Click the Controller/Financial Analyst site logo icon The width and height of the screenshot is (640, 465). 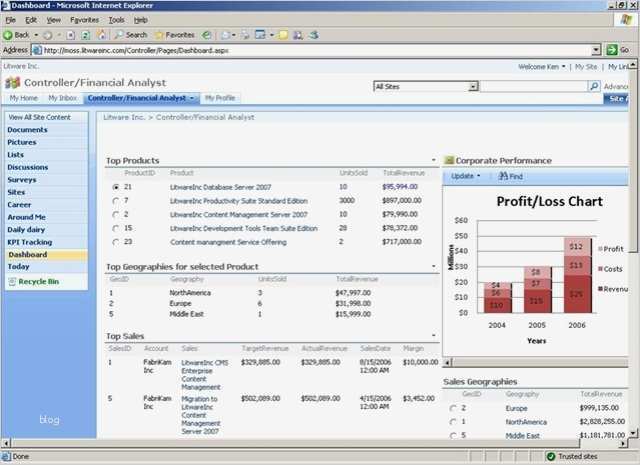click(x=13, y=82)
